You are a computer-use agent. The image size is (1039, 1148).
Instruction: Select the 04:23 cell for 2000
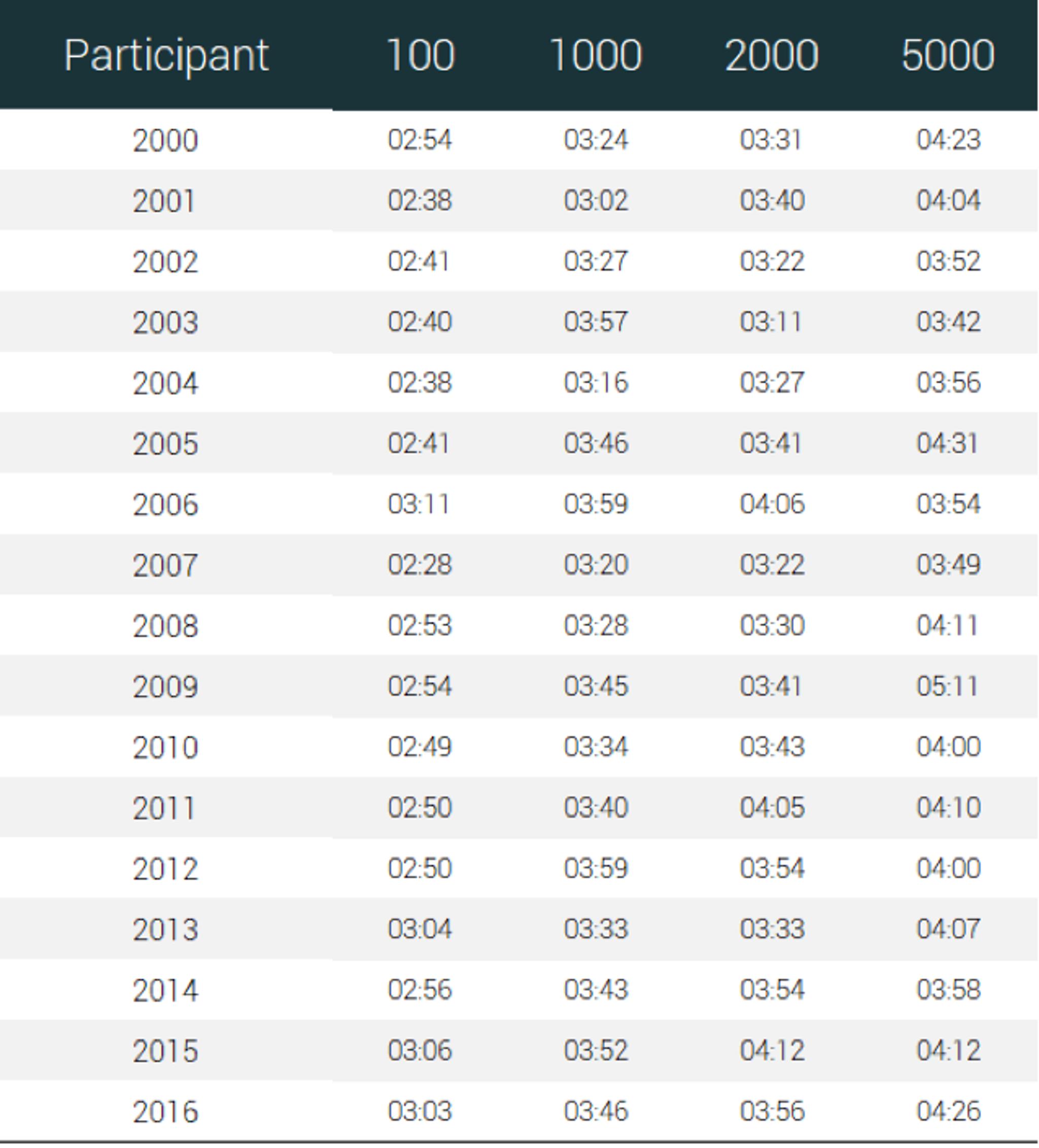coord(948,140)
